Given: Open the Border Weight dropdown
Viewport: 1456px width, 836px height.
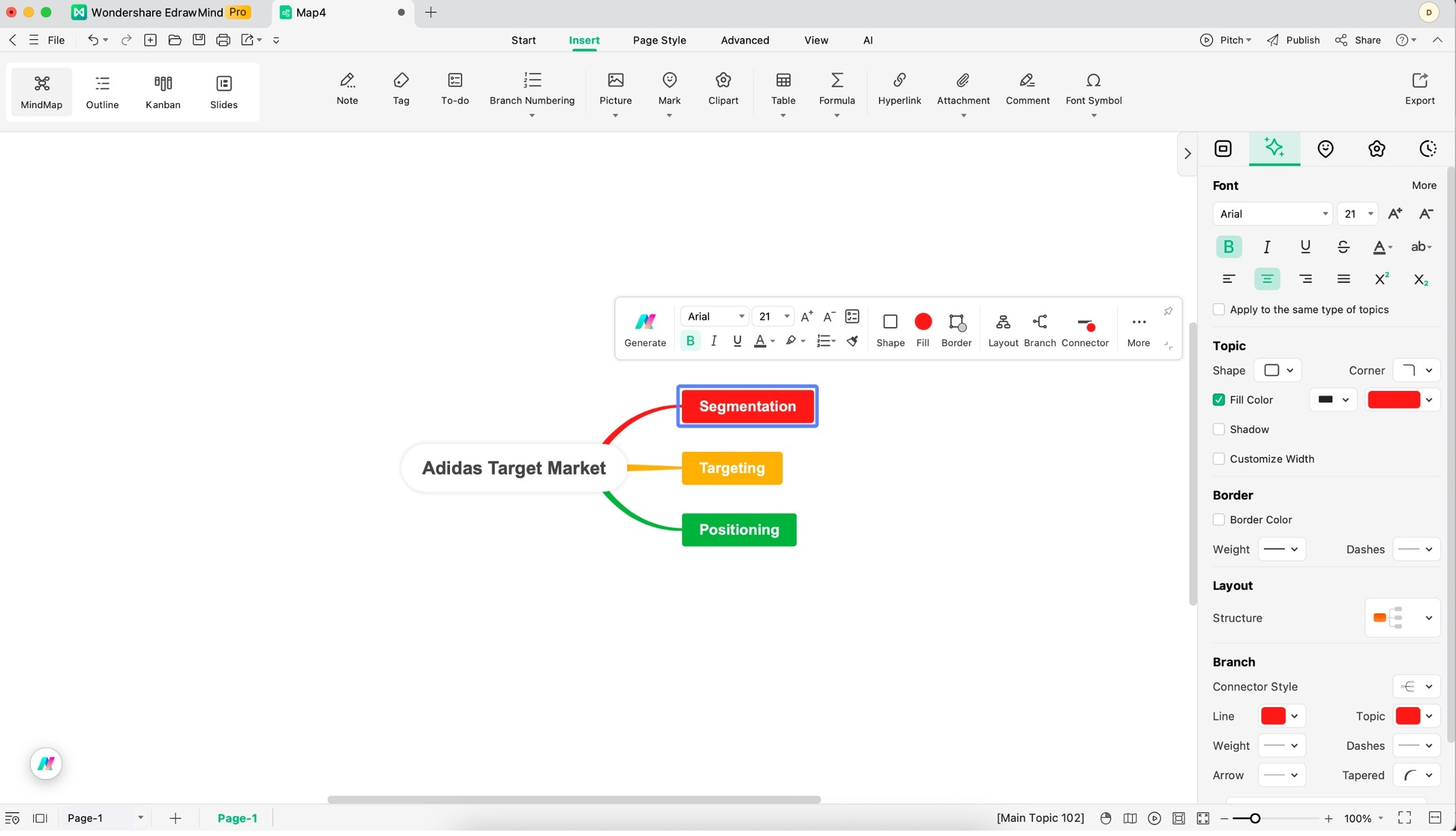Looking at the screenshot, I should [1281, 550].
